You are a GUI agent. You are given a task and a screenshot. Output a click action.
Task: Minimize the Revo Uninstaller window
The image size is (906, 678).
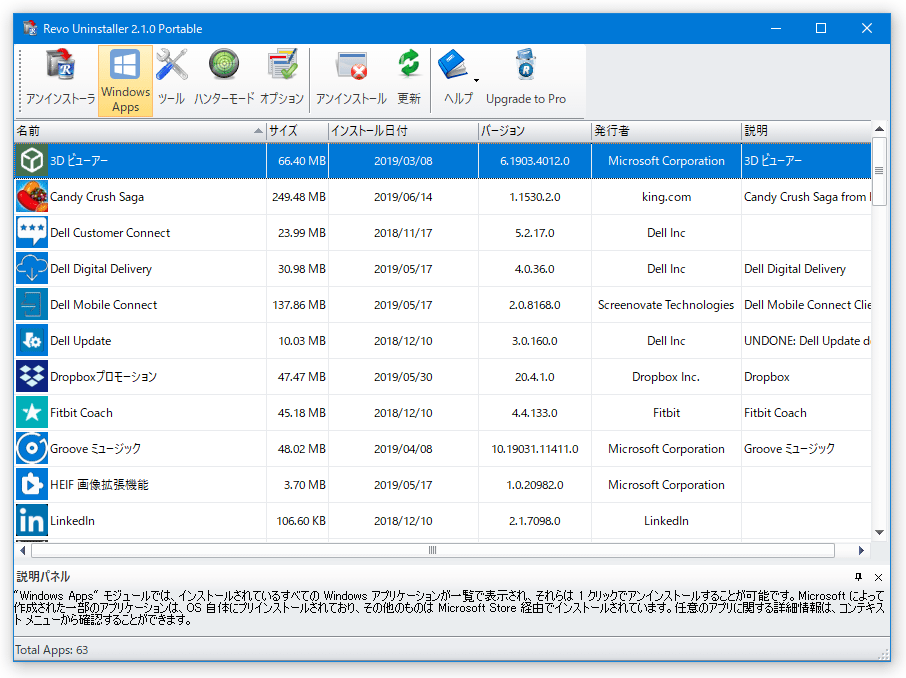pyautogui.click(x=776, y=28)
